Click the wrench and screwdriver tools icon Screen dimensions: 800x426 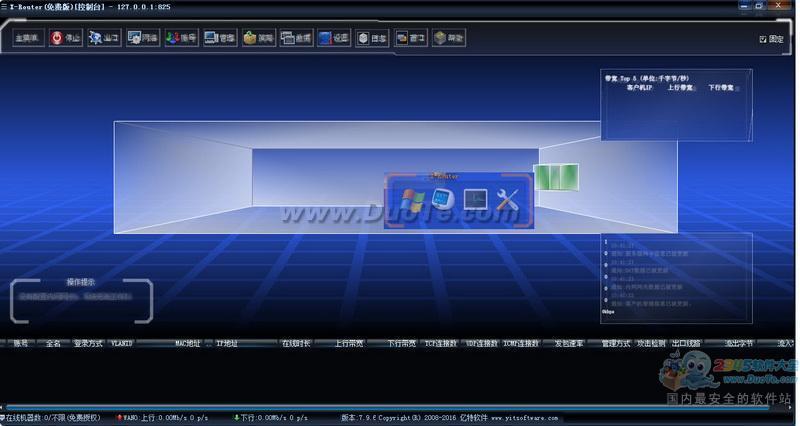pos(507,200)
